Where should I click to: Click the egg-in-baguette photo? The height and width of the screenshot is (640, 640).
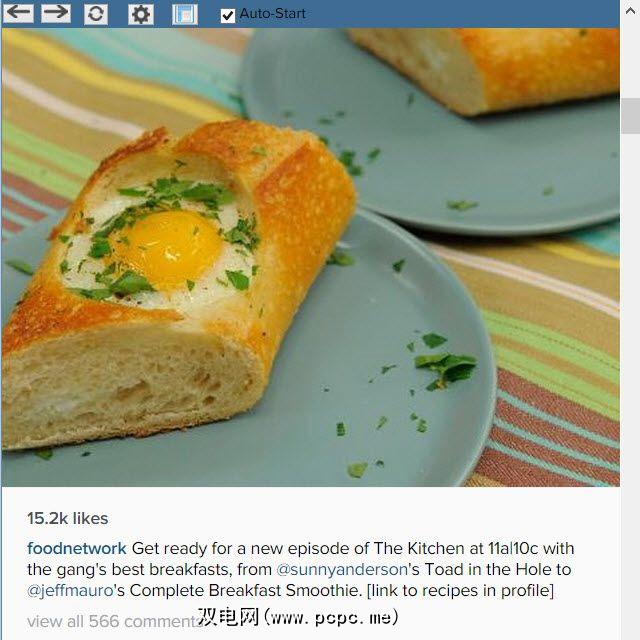(x=311, y=257)
